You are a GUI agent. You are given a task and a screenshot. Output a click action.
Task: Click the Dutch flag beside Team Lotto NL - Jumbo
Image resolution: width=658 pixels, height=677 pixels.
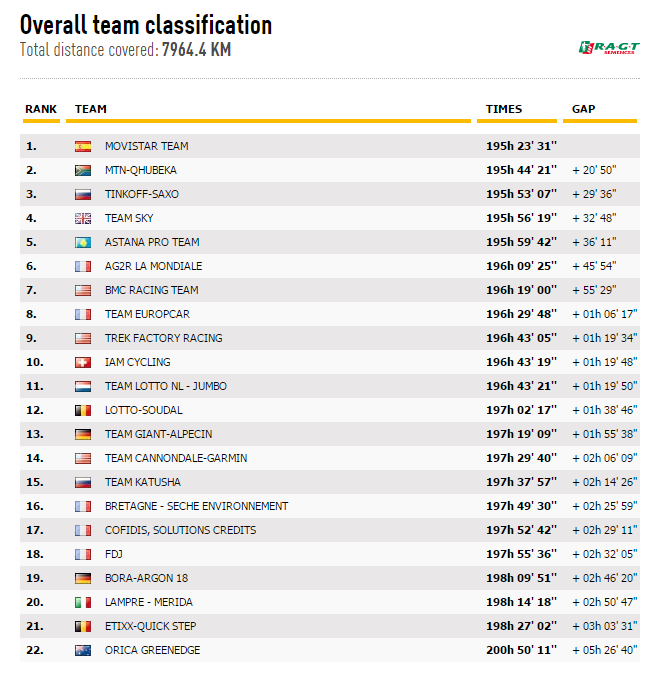coord(83,386)
